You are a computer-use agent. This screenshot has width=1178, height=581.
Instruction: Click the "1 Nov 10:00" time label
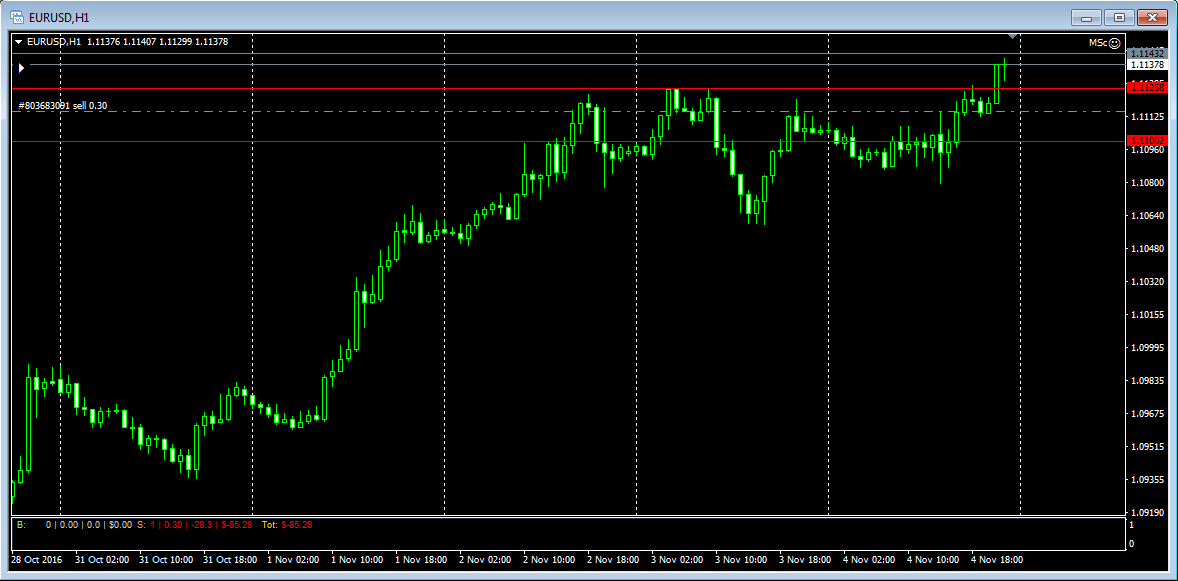pos(358,560)
